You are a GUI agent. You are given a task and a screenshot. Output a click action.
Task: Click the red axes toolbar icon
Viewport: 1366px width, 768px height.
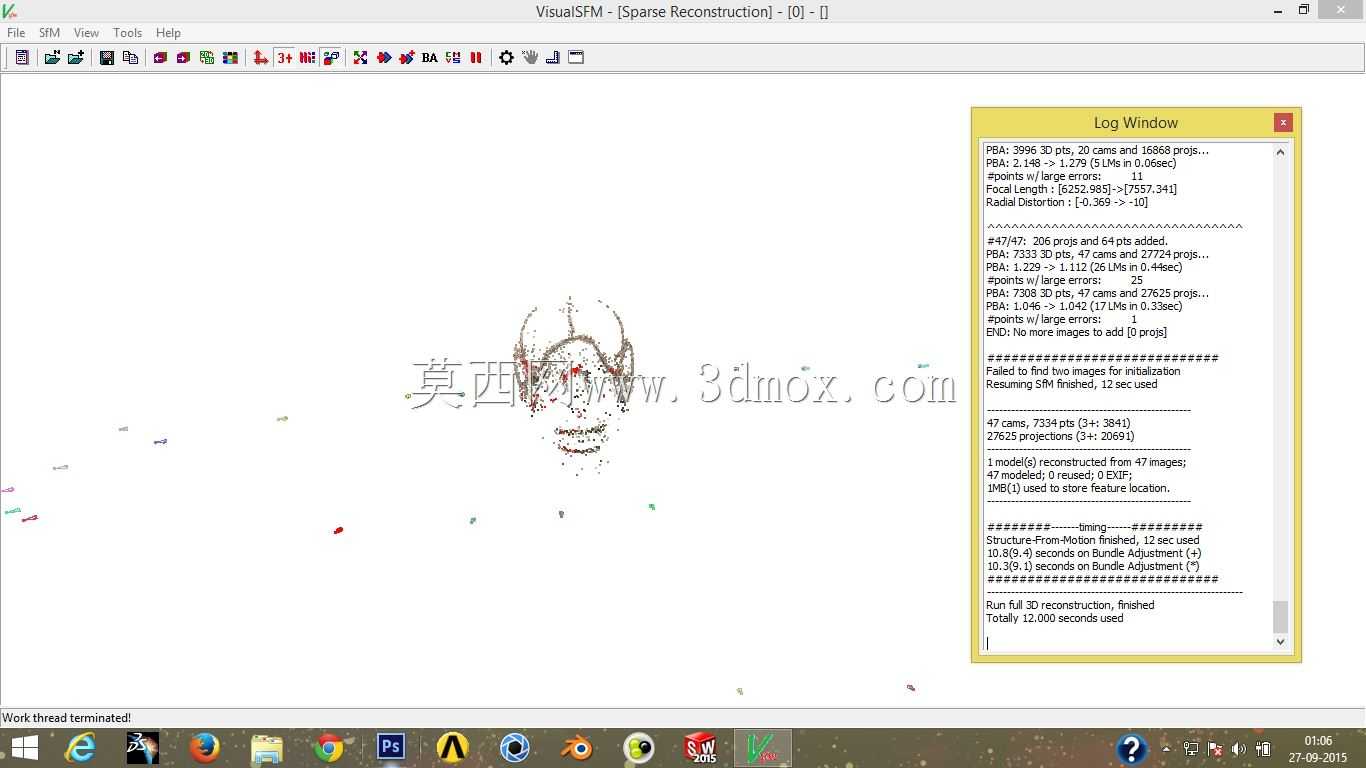tap(261, 58)
